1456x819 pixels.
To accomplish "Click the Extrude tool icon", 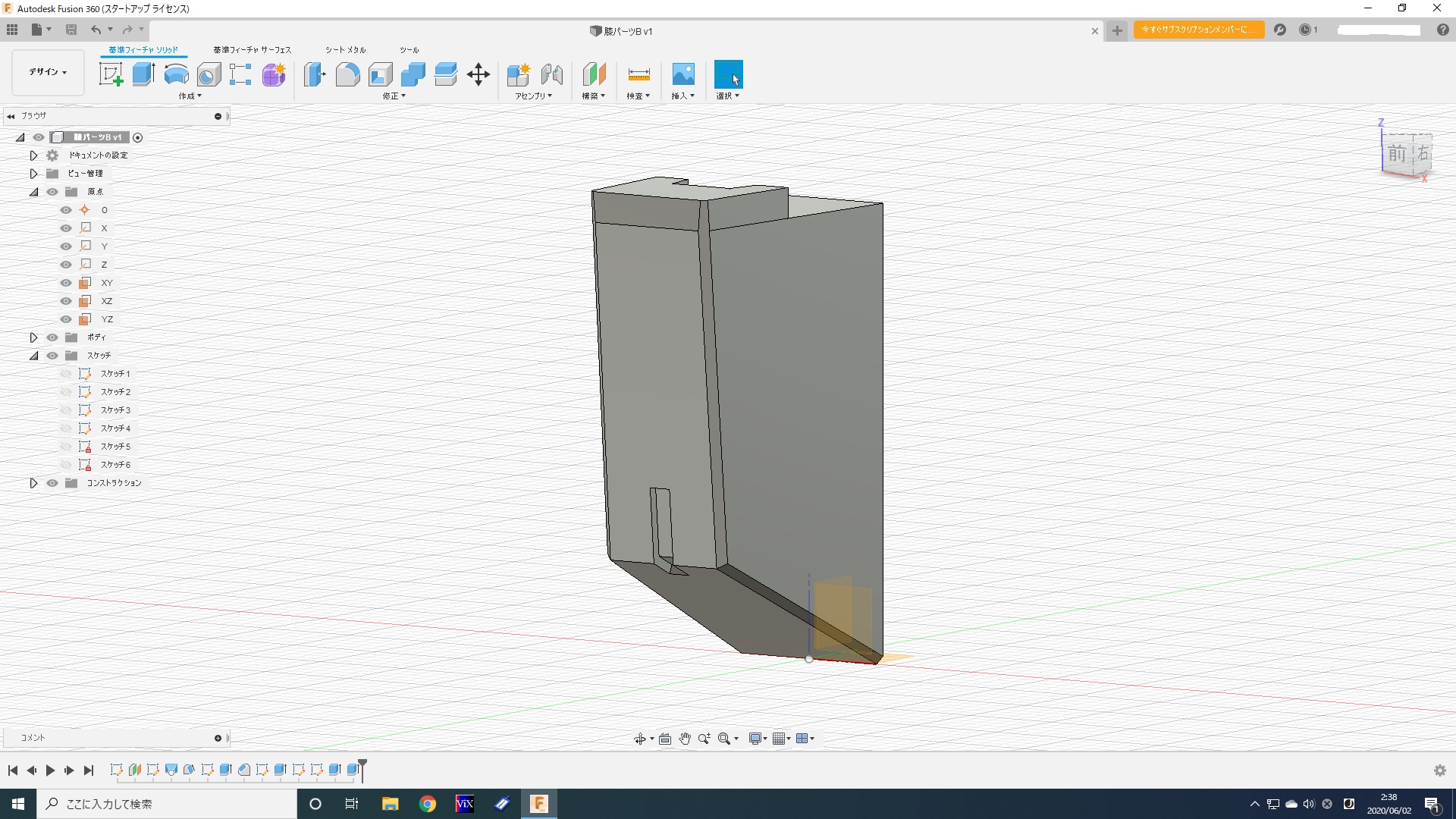I will 143,74.
